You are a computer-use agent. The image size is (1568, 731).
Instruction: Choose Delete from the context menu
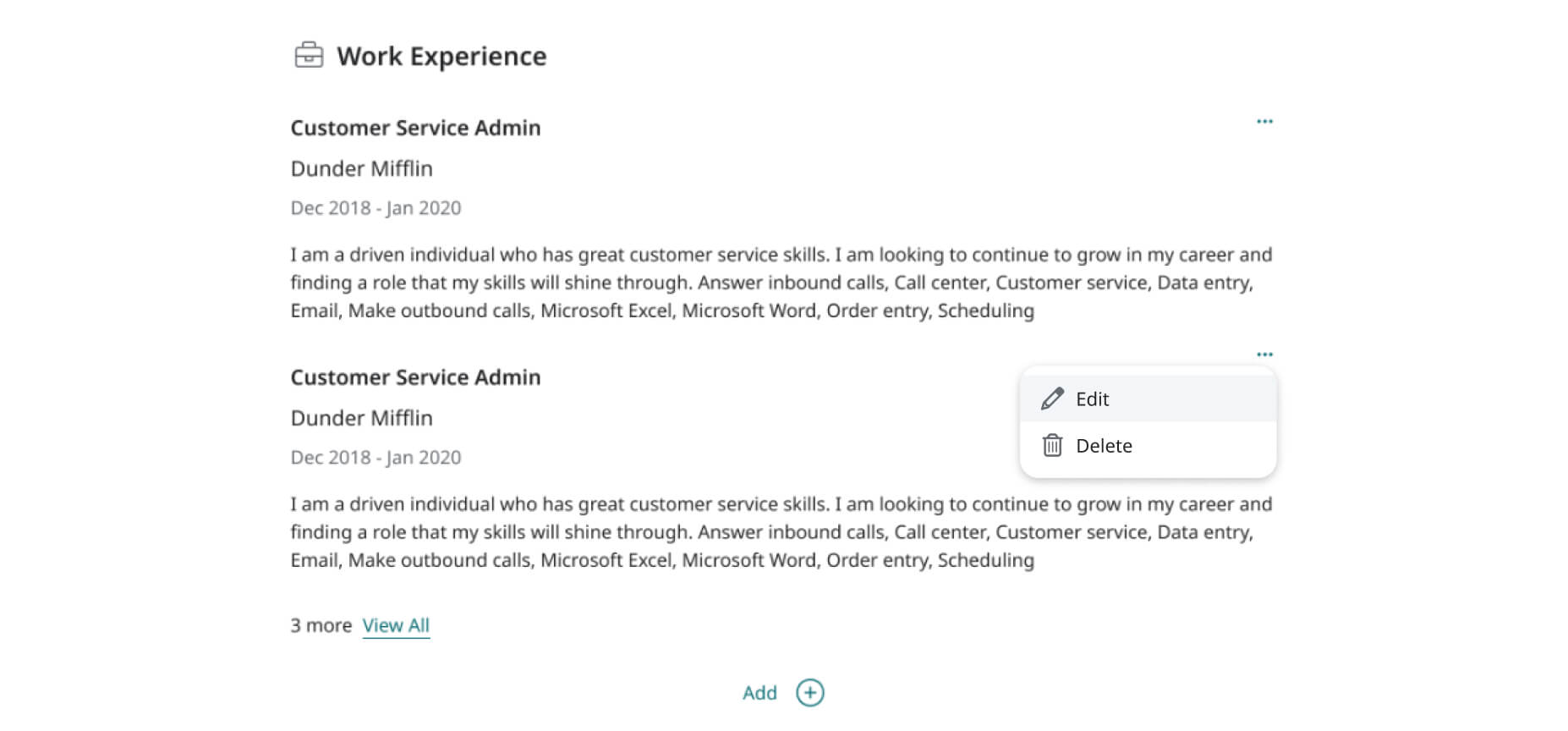pos(1148,445)
